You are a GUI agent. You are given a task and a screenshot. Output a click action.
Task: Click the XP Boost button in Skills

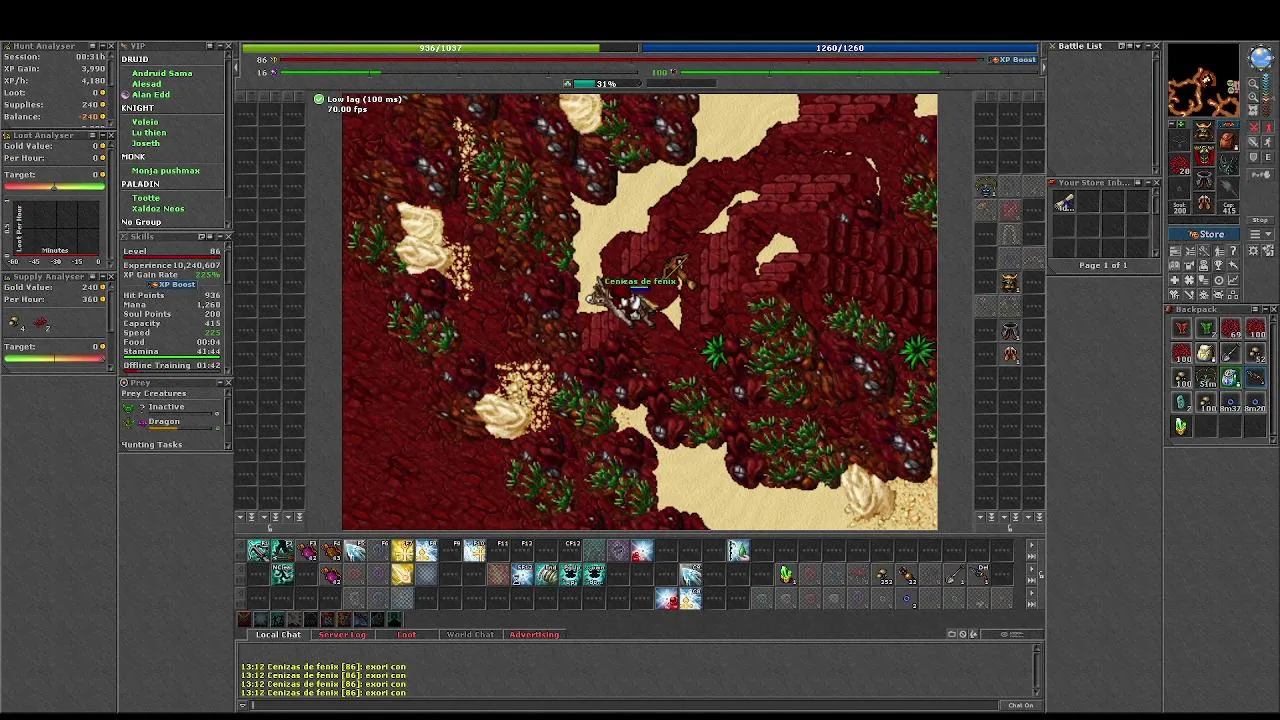(x=172, y=285)
